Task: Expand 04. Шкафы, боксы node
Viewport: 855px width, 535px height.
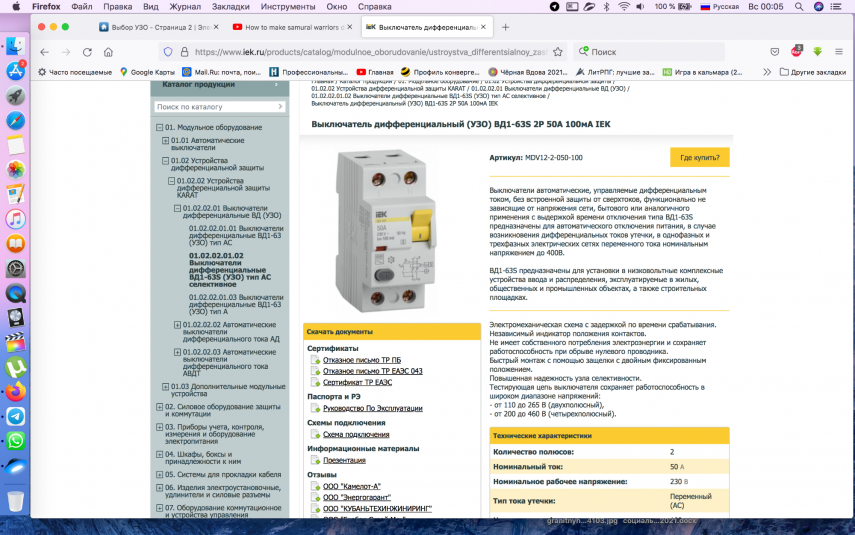Action: pyautogui.click(x=159, y=454)
